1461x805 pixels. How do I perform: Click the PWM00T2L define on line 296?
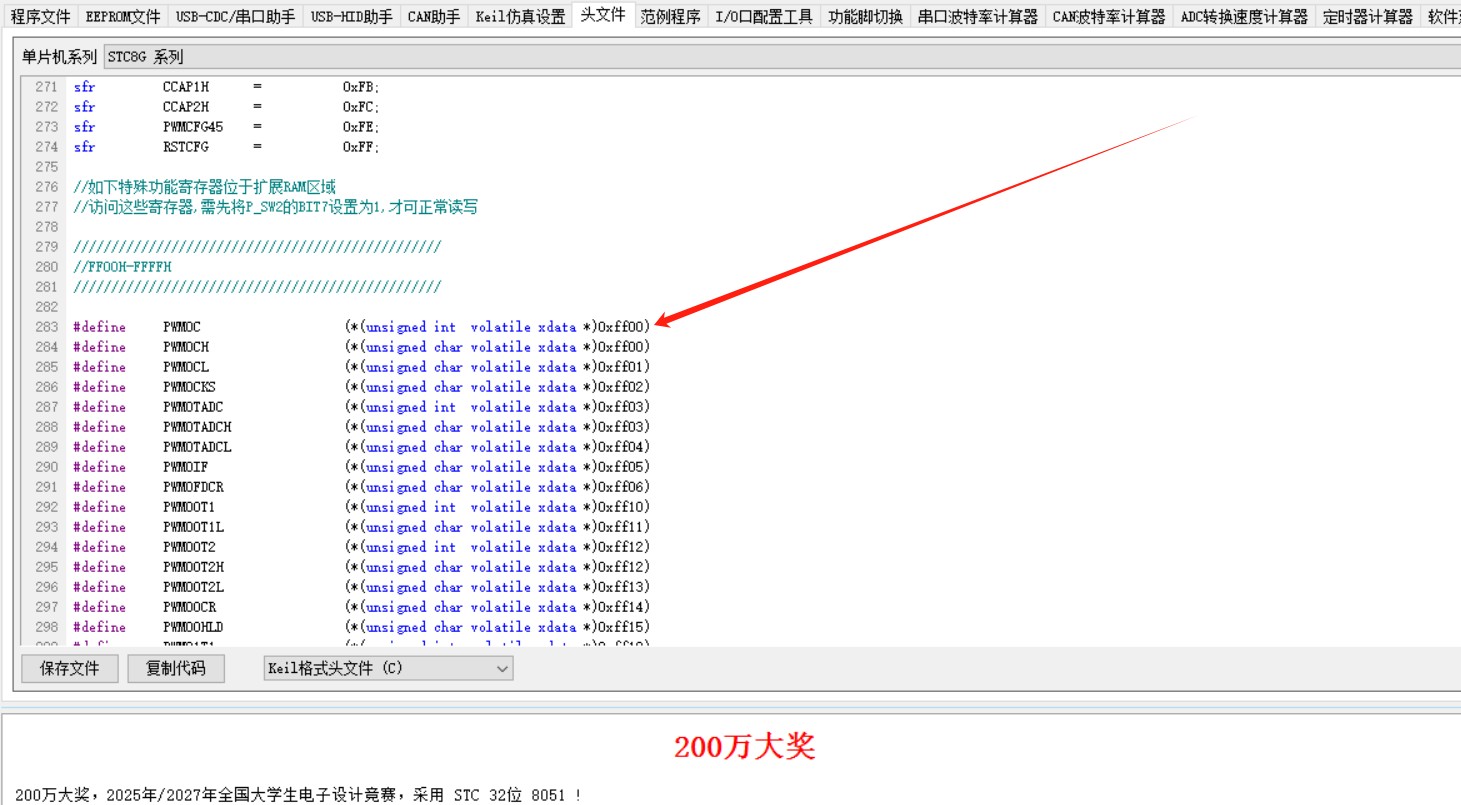(193, 587)
